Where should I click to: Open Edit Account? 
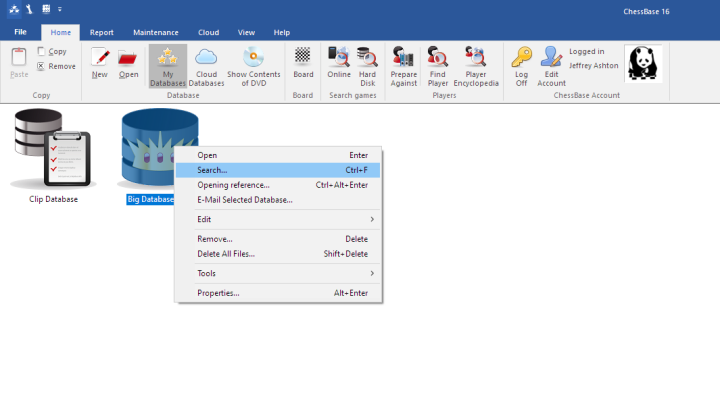(x=551, y=66)
